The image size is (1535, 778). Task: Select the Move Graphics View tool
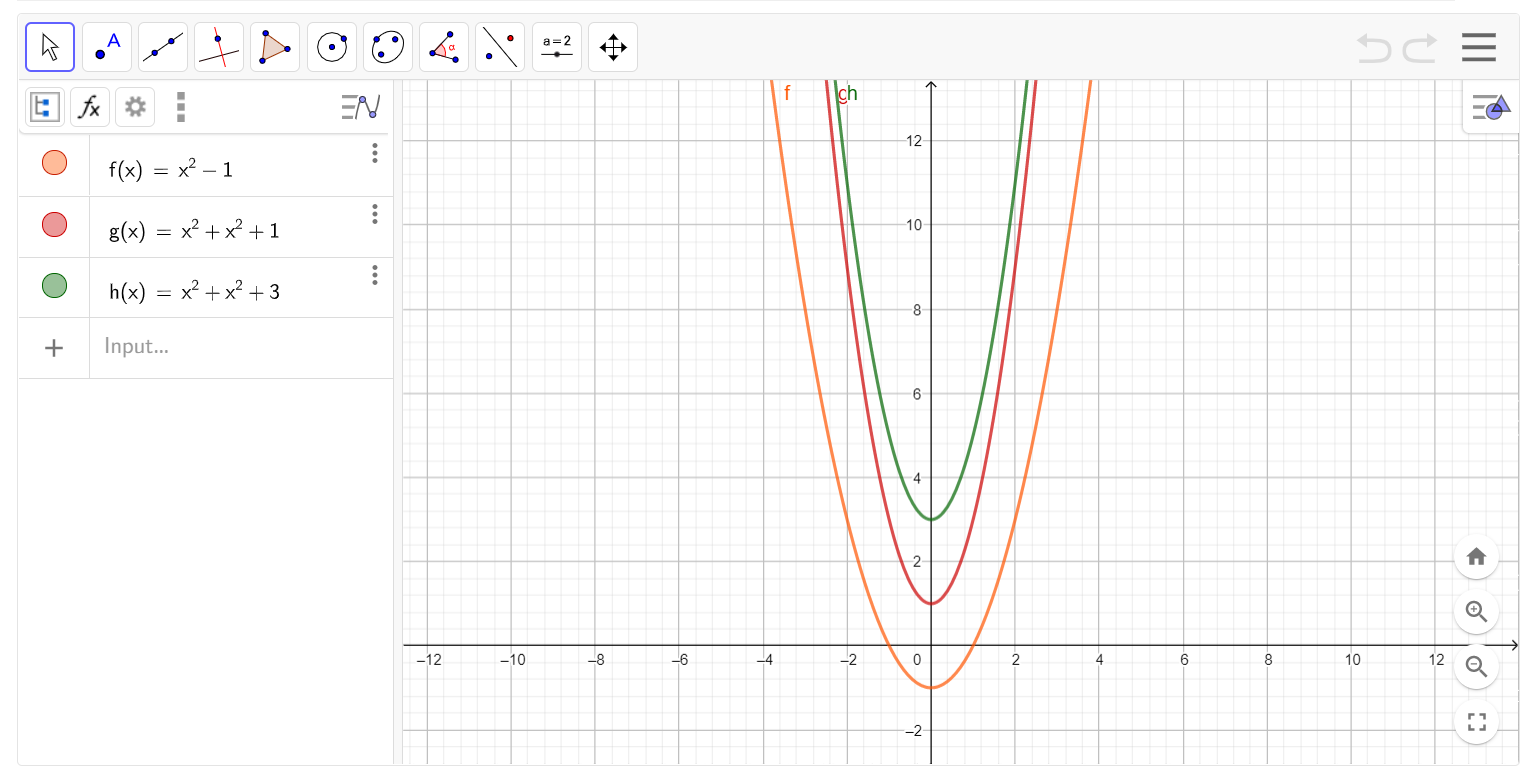613,47
